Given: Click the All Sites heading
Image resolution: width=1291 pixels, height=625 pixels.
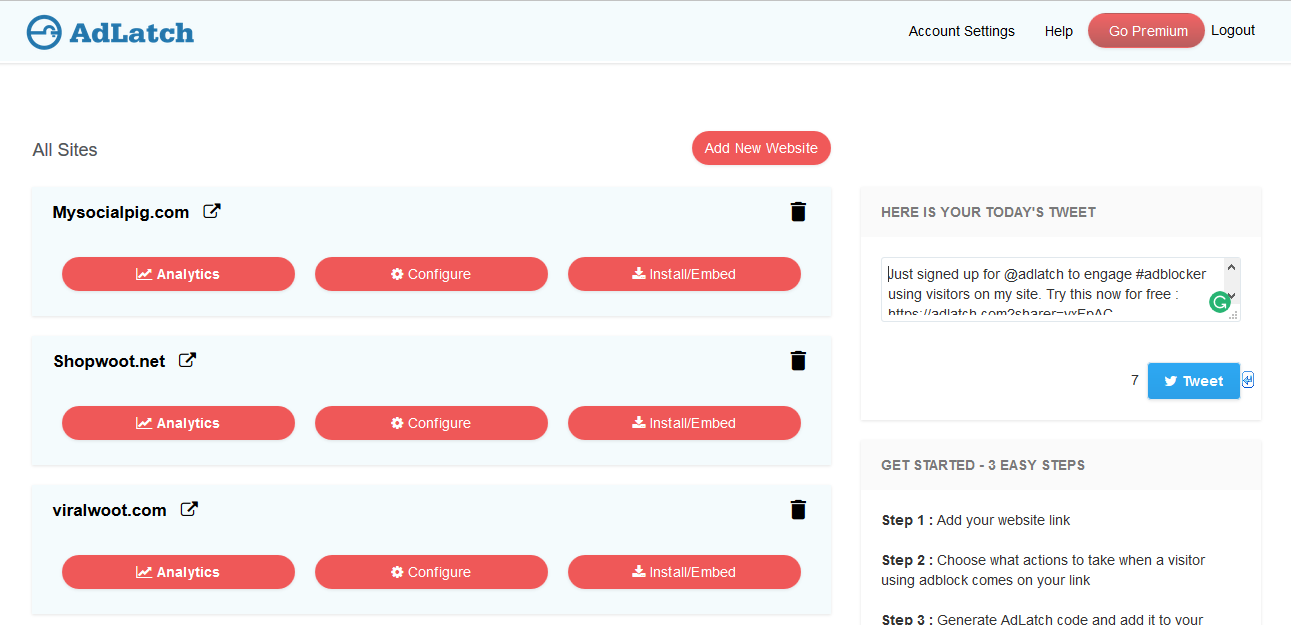Looking at the screenshot, I should [65, 150].
